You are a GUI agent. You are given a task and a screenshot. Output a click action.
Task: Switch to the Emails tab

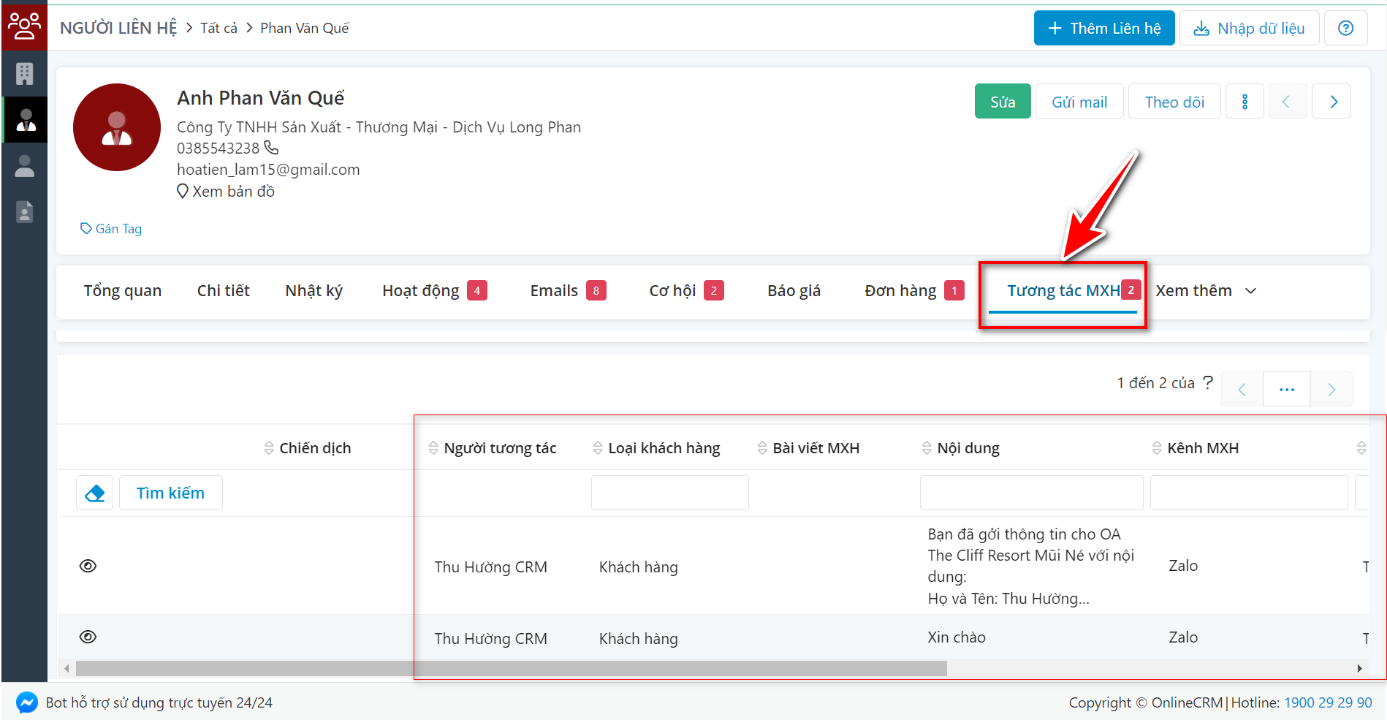point(553,290)
